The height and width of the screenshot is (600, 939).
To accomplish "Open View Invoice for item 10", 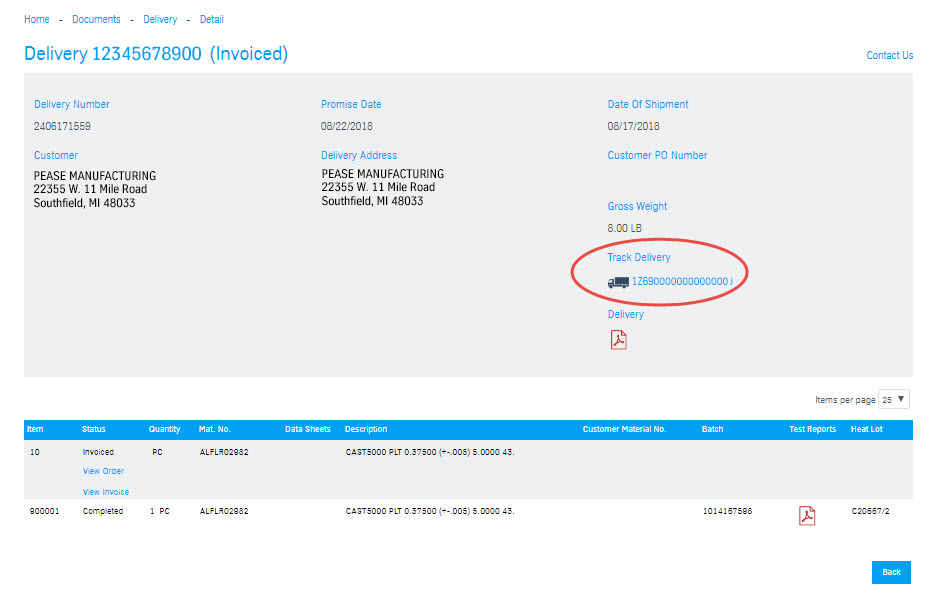I will pyautogui.click(x=105, y=491).
